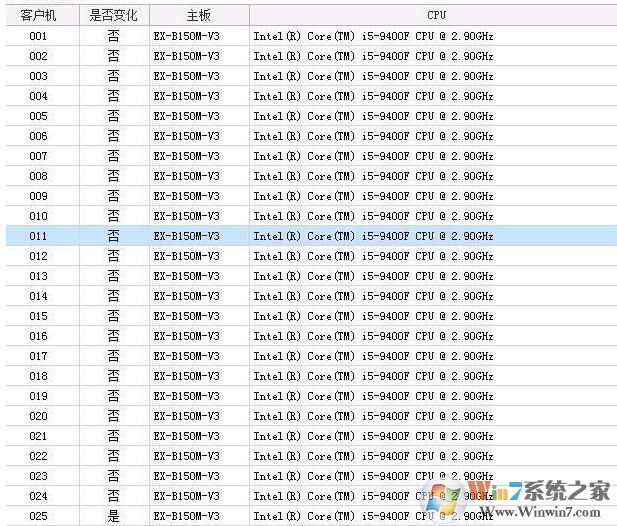Select client number 016

coord(38,336)
